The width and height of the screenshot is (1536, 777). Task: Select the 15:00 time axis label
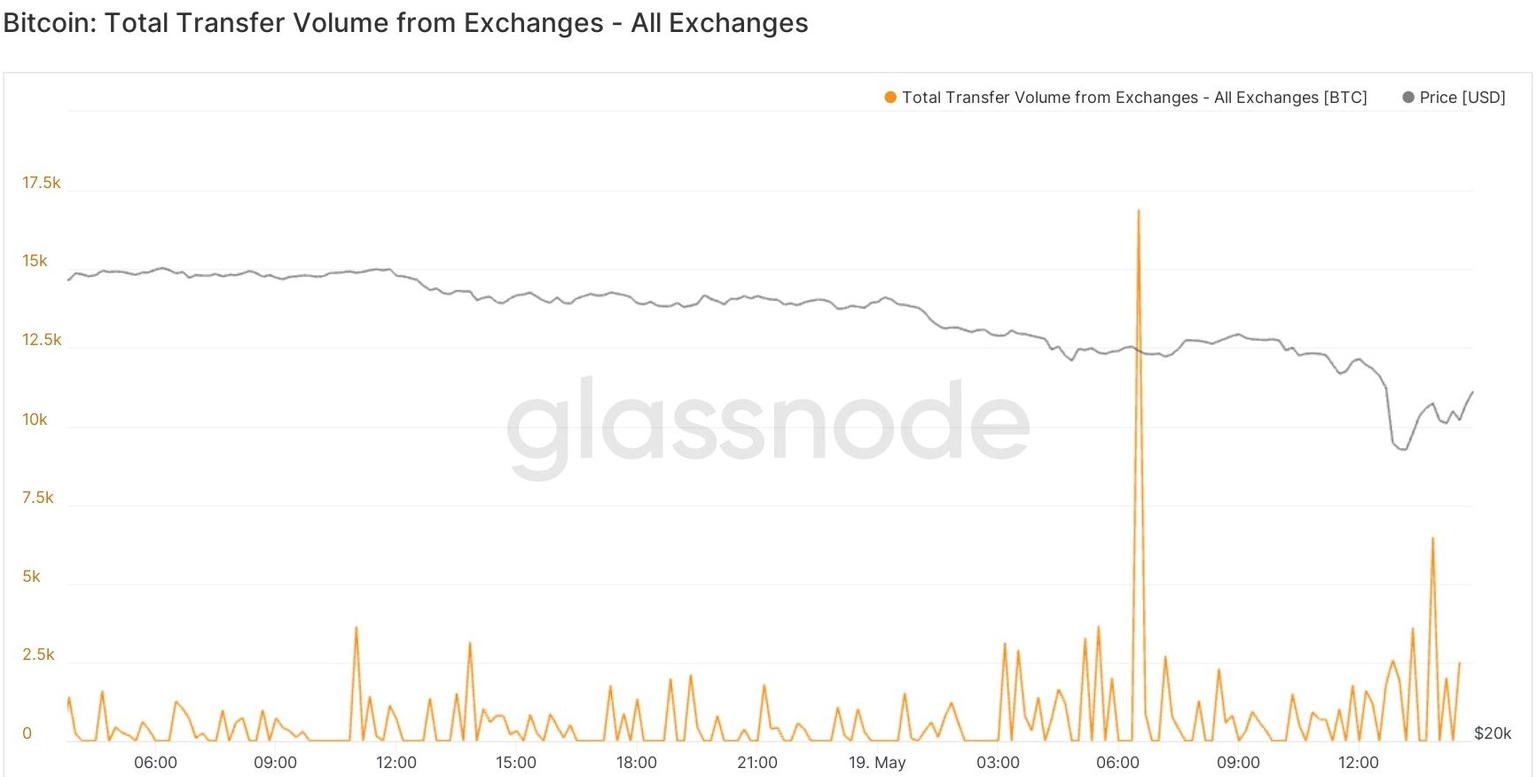coord(516,762)
